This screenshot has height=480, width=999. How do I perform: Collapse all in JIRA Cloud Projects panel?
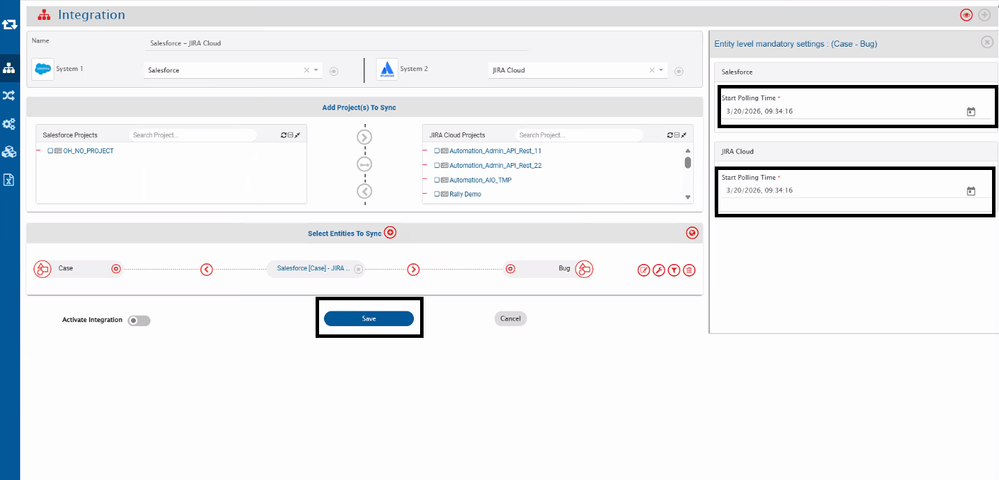click(677, 135)
